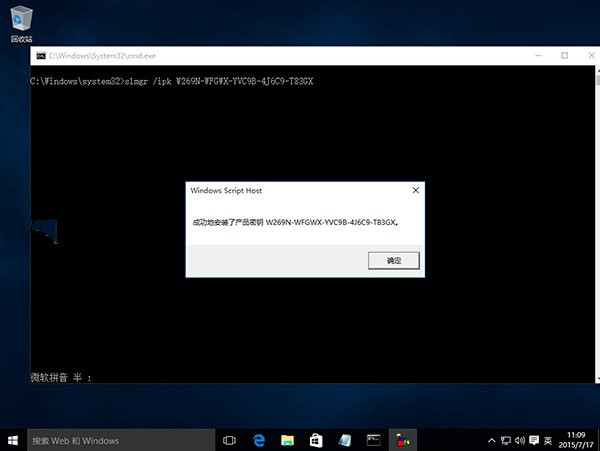
Task: Click the 搜索 Web 和 Windows search box
Action: [121, 440]
